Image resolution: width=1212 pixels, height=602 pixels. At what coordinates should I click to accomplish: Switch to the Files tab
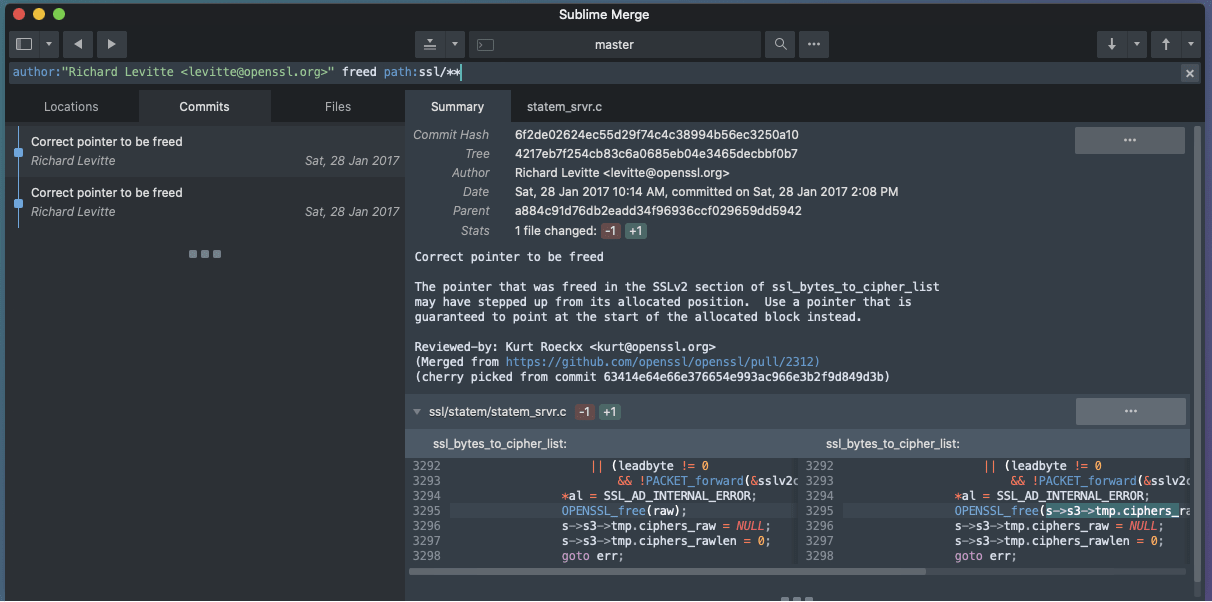click(337, 106)
